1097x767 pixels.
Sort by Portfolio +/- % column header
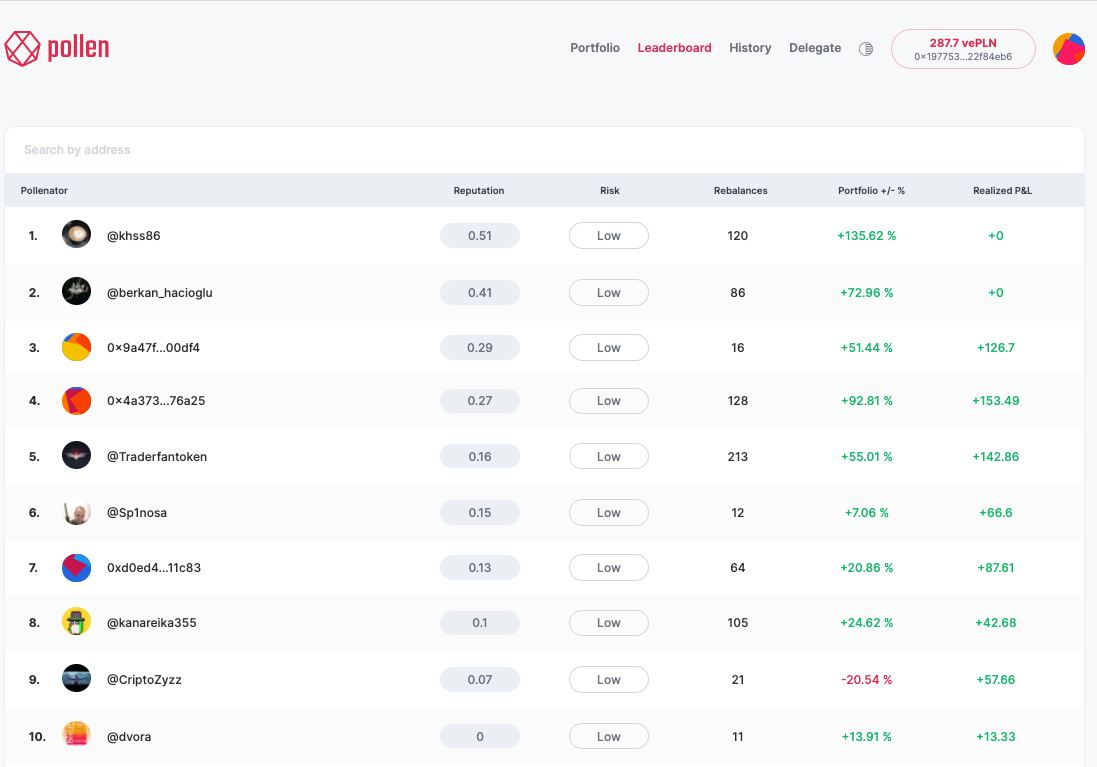[871, 191]
